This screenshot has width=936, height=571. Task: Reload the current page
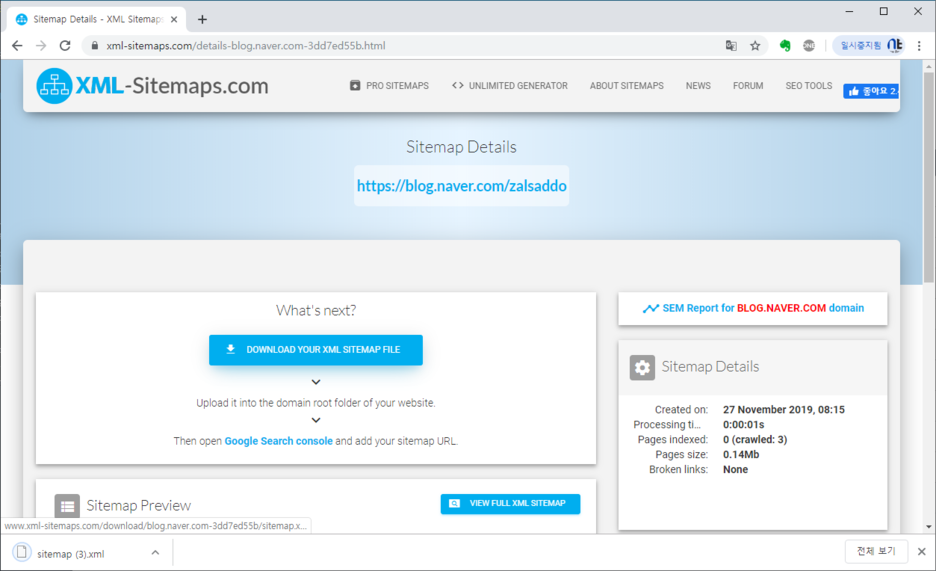(65, 45)
